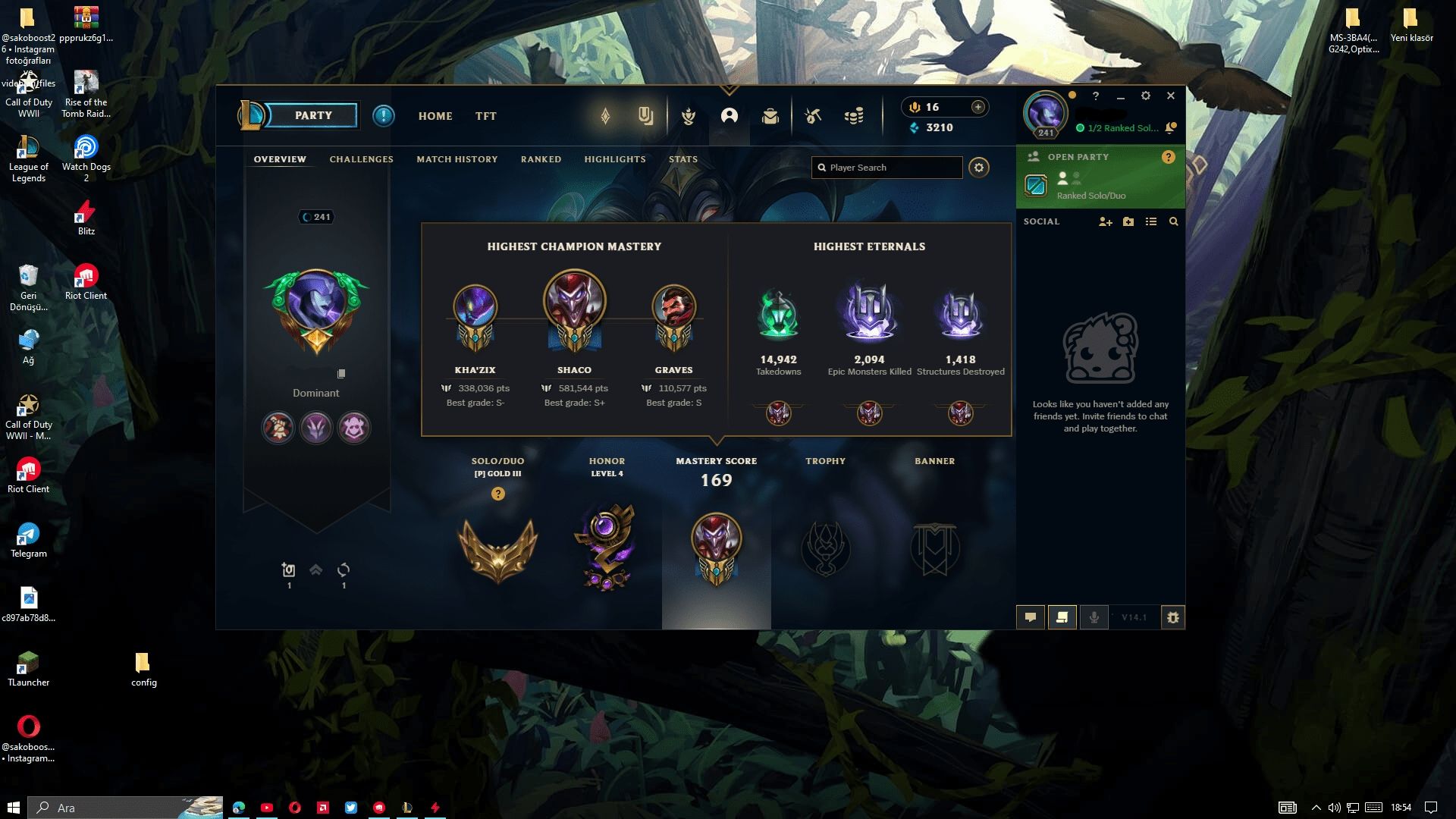Open the blue notification alert icon
Image resolution: width=1456 pixels, height=819 pixels.
[x=384, y=116]
